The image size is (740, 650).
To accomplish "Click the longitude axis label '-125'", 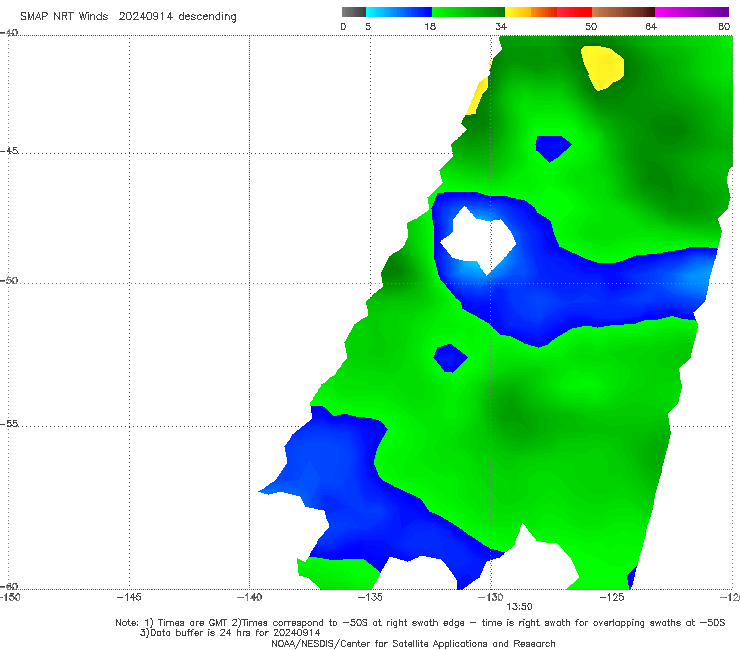I will 612,597.
